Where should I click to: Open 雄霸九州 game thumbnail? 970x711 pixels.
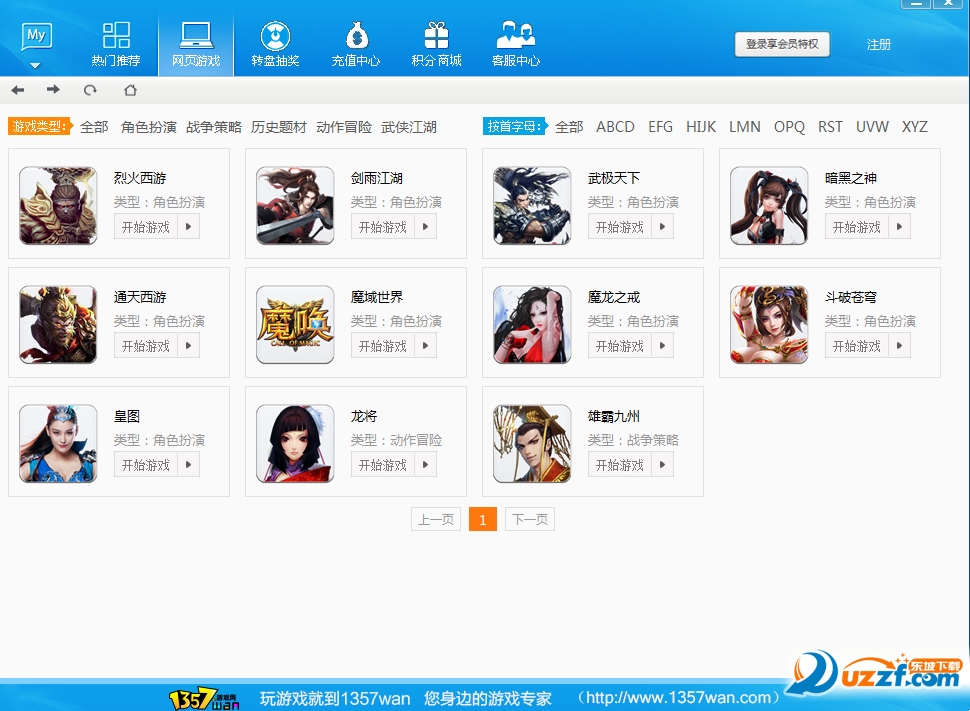(x=532, y=444)
